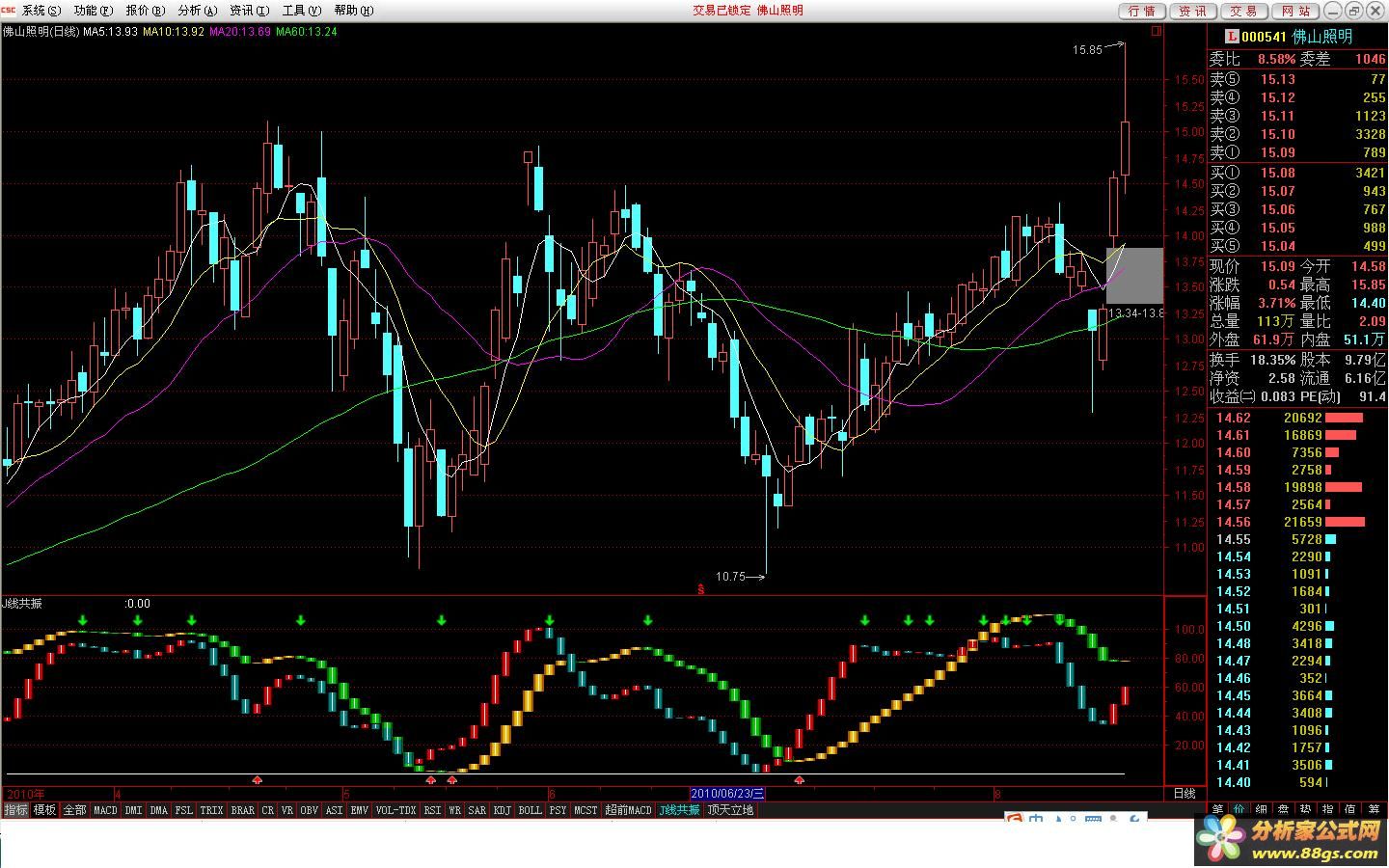
Task: Switch to the OBV indicator
Action: point(309,810)
